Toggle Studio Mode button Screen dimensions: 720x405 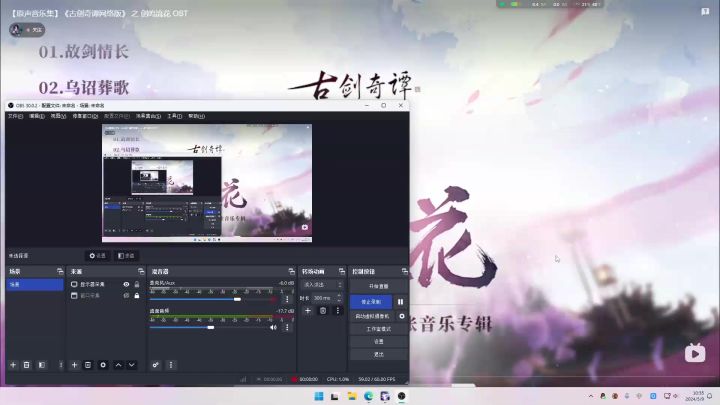tap(378, 329)
